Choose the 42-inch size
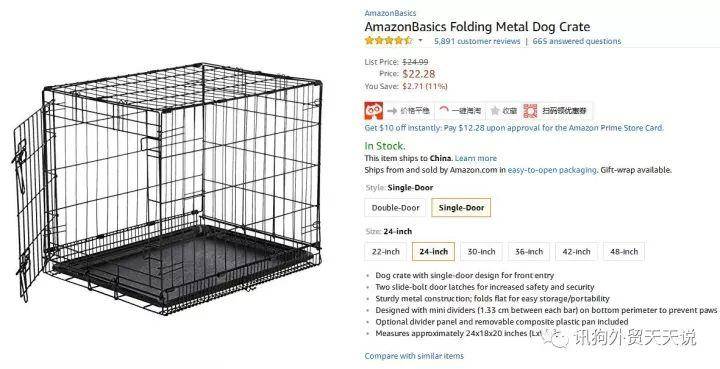This screenshot has height=369, width=720. (x=577, y=252)
